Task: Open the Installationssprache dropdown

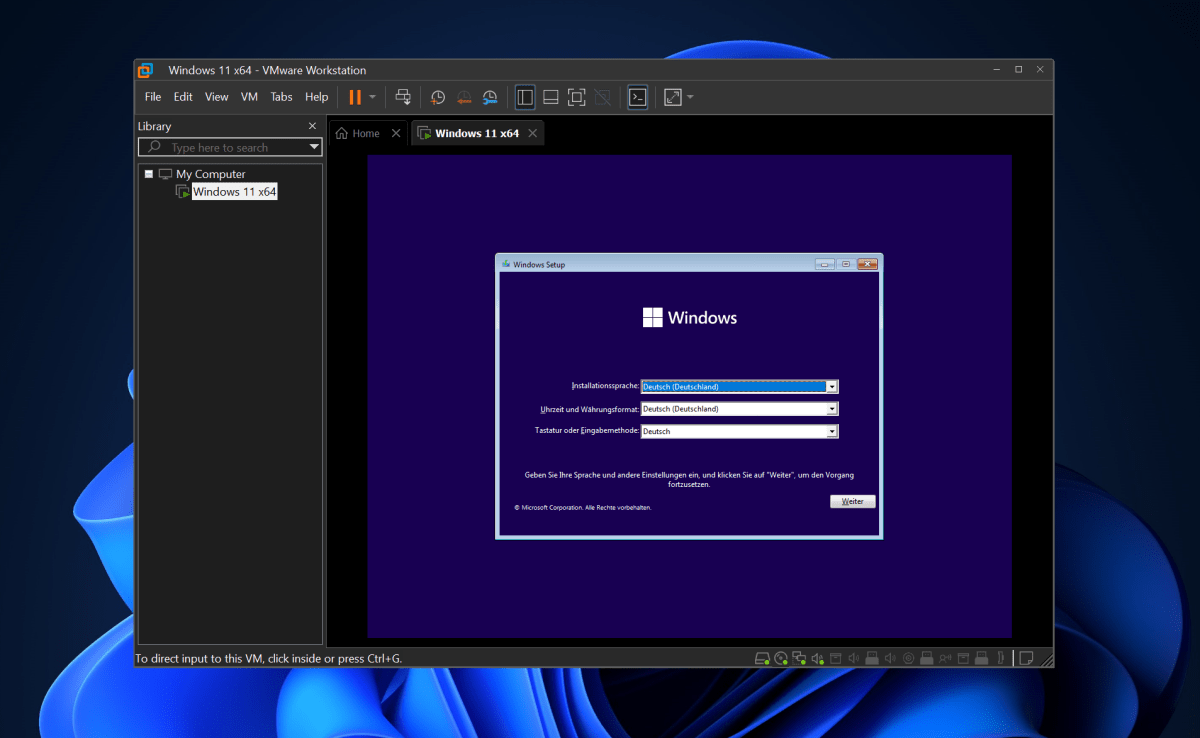Action: pyautogui.click(x=831, y=386)
